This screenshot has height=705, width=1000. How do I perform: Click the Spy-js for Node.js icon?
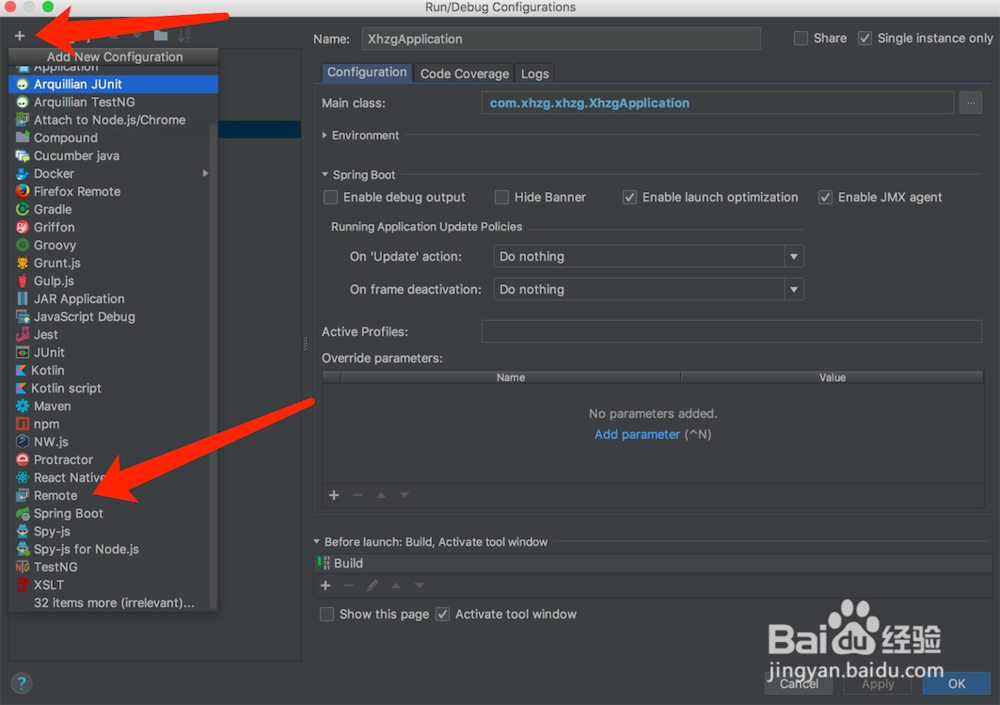(22, 549)
